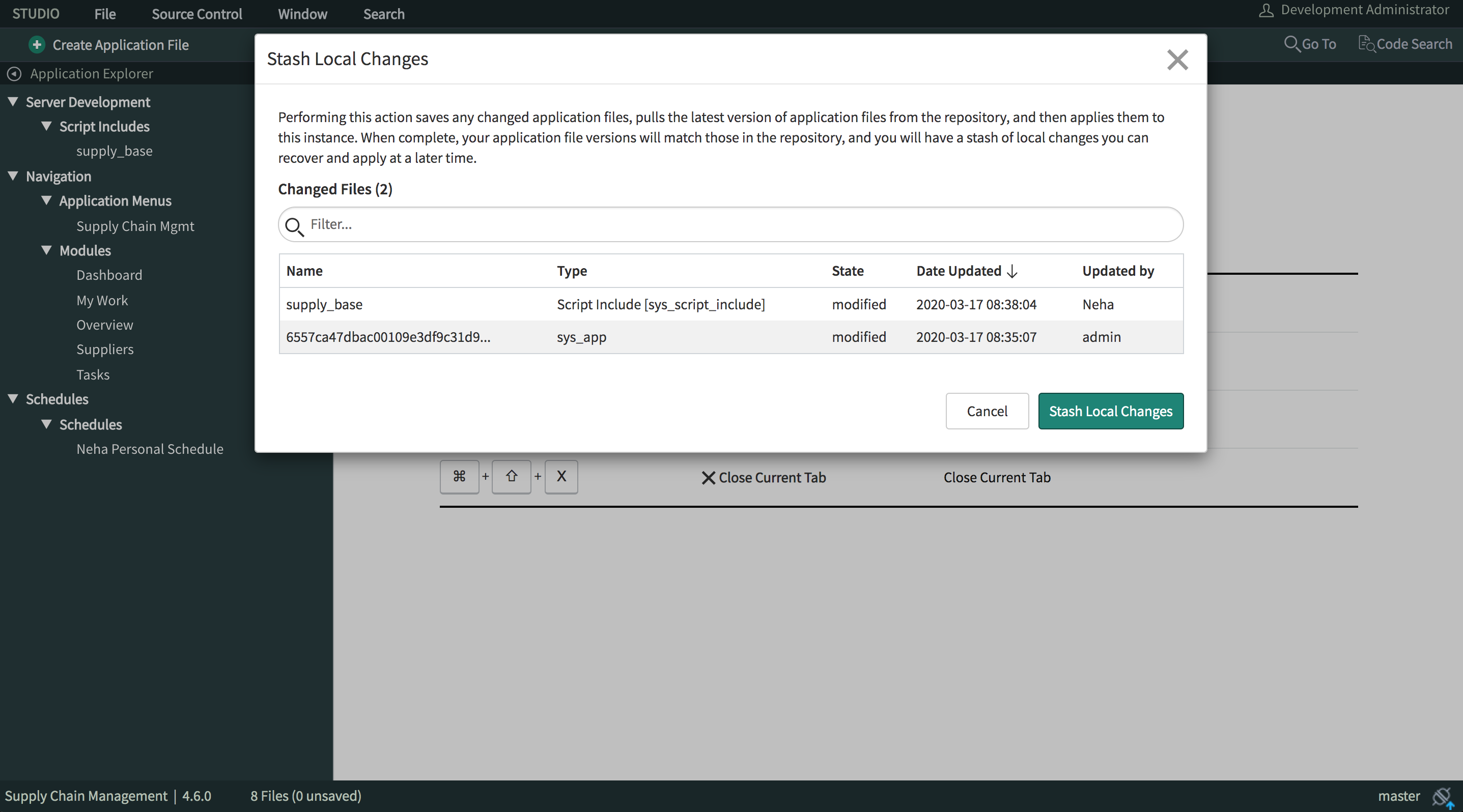Sort by the Updated by column header
This screenshot has width=1463, height=812.
tap(1118, 271)
